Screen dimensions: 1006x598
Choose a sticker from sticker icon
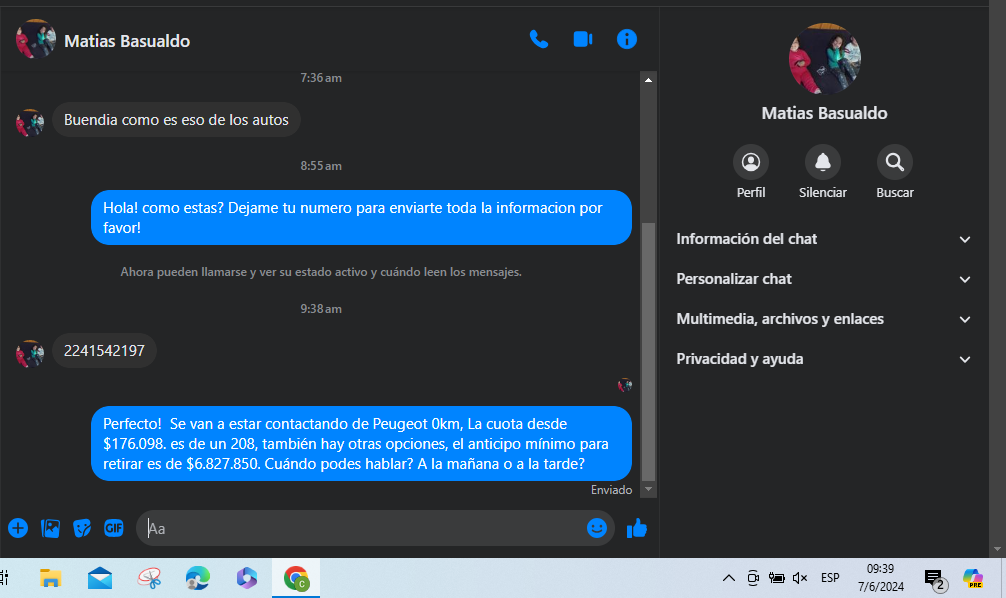(81, 528)
